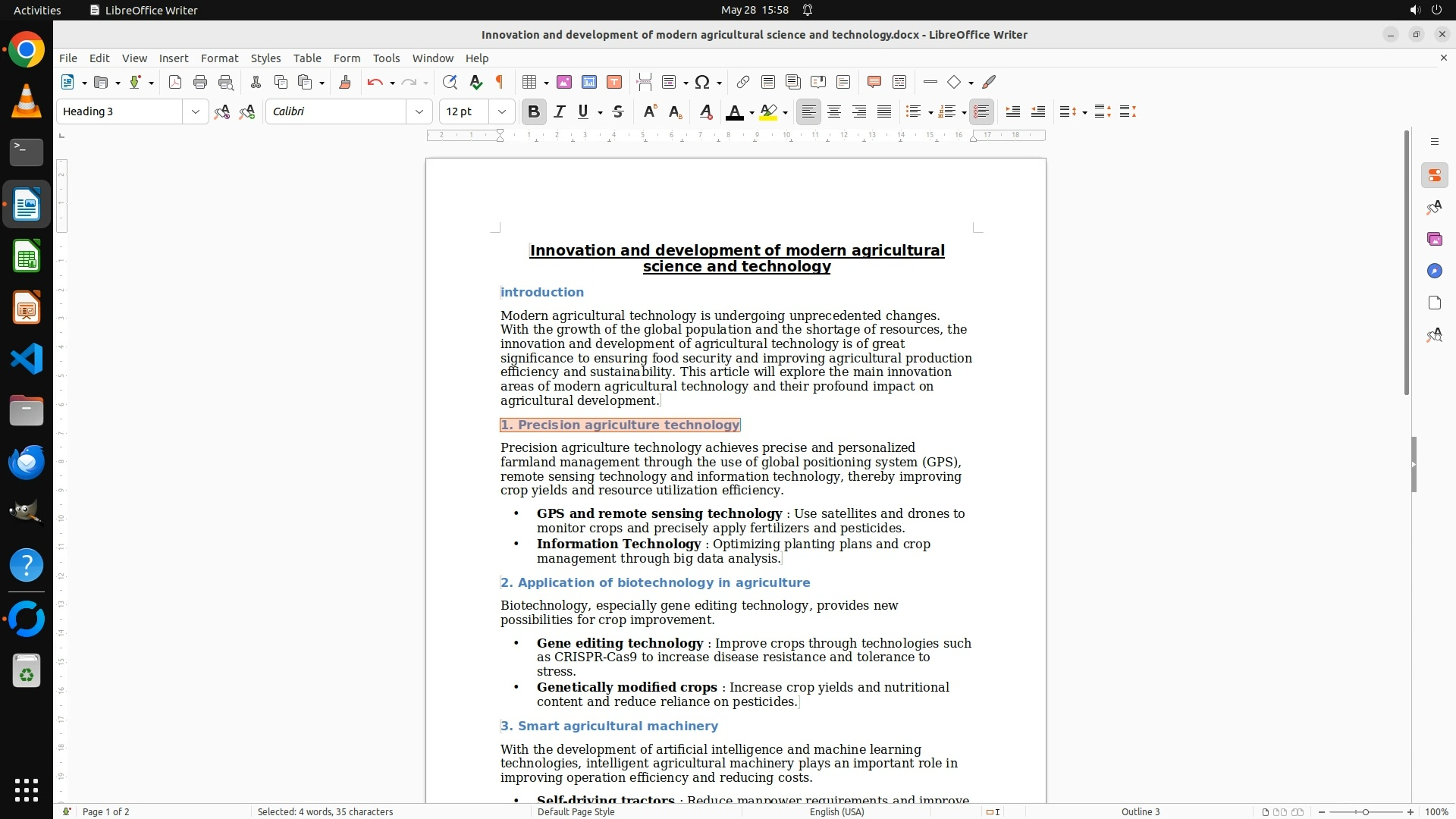Viewport: 1456px width, 819px height.
Task: Toggle Italic formatting
Action: (560, 111)
